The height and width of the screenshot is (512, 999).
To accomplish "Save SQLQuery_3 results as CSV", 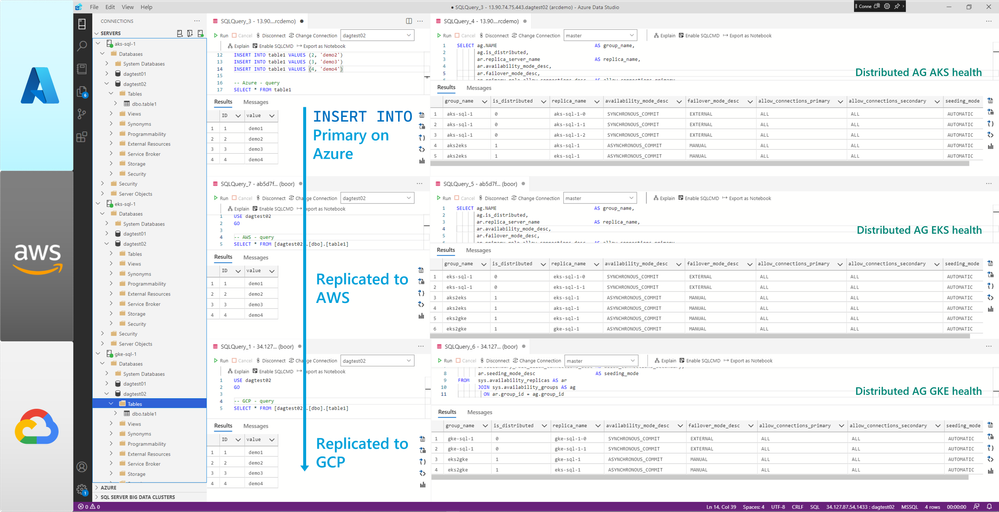I will (x=421, y=117).
